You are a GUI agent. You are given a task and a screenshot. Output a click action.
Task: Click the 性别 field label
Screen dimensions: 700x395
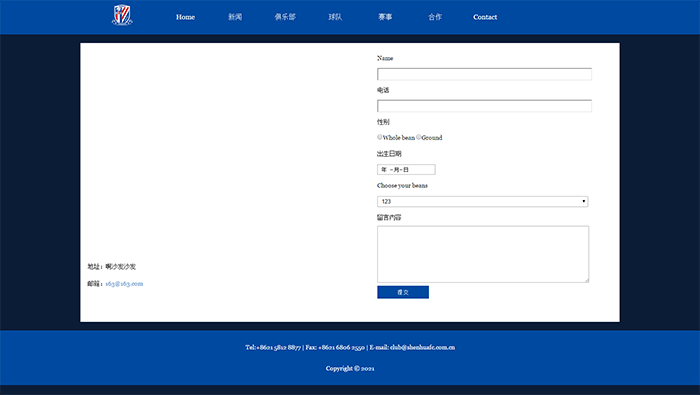(383, 122)
